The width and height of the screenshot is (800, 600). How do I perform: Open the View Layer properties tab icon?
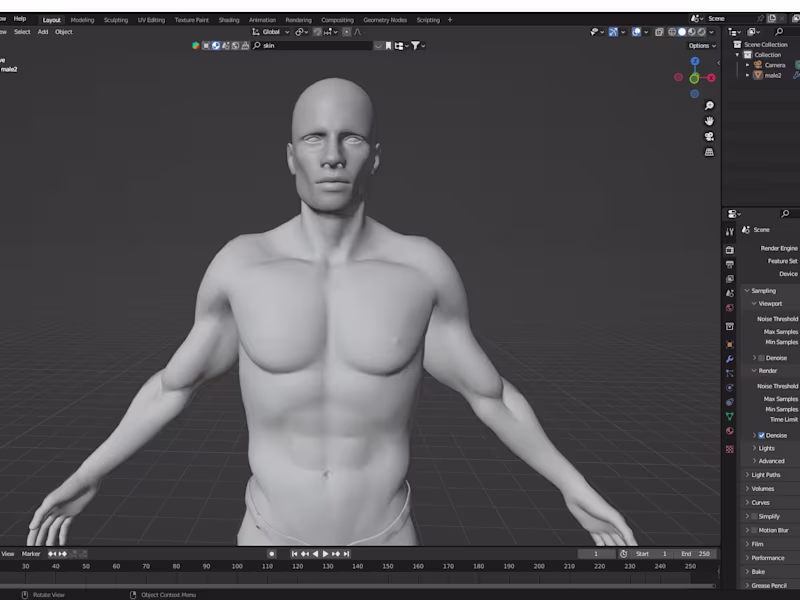click(730, 279)
